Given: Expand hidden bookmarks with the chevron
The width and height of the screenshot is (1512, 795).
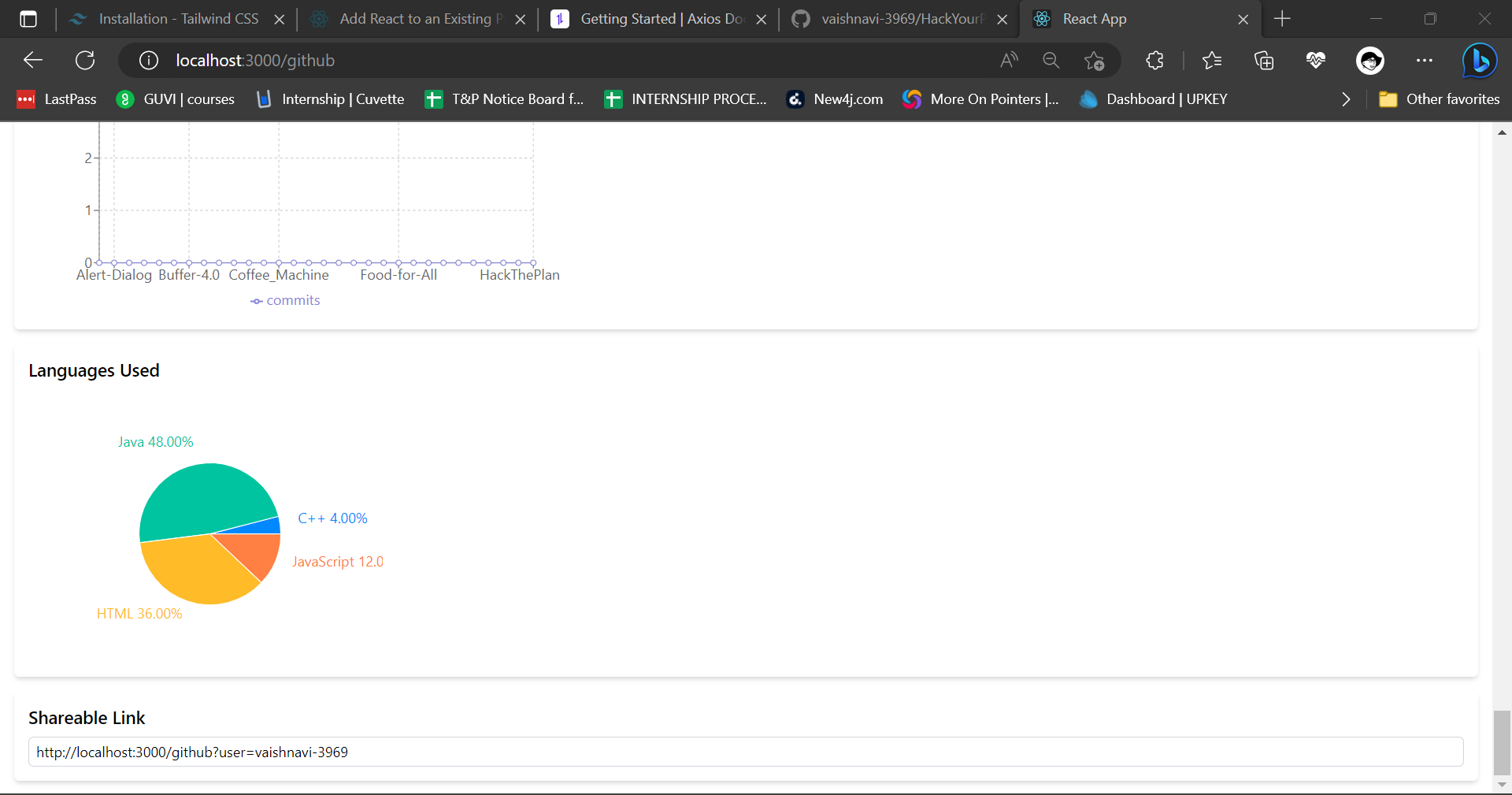Looking at the screenshot, I should (x=1345, y=99).
